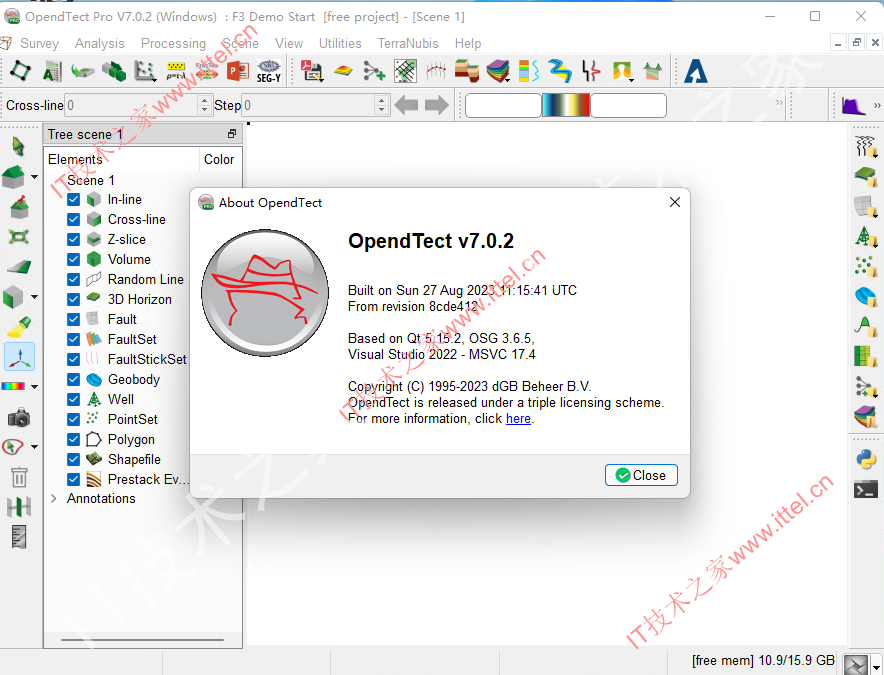Open dropdown arrow beside home view icon
Viewport: 884px width, 675px height.
[34, 177]
